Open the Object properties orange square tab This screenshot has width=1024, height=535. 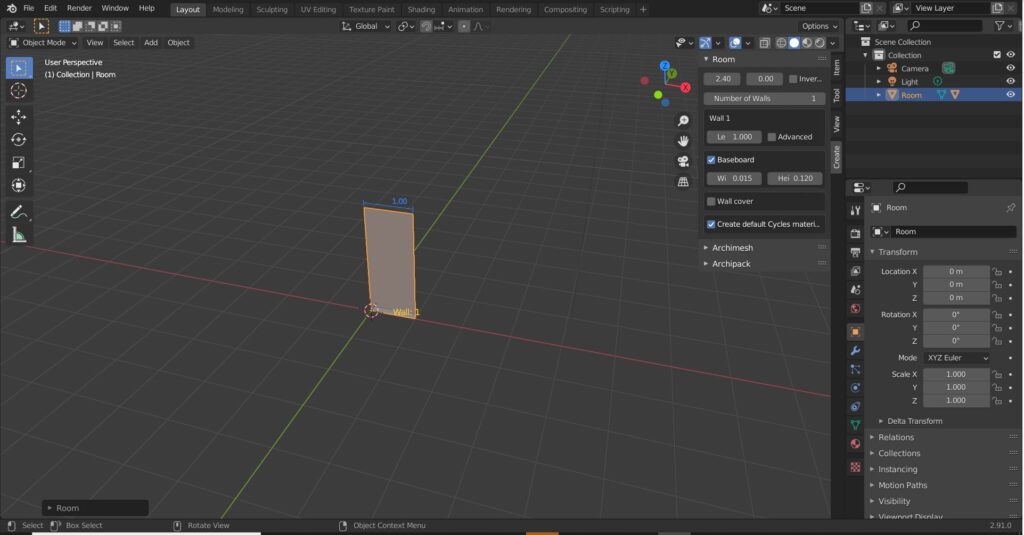click(855, 332)
